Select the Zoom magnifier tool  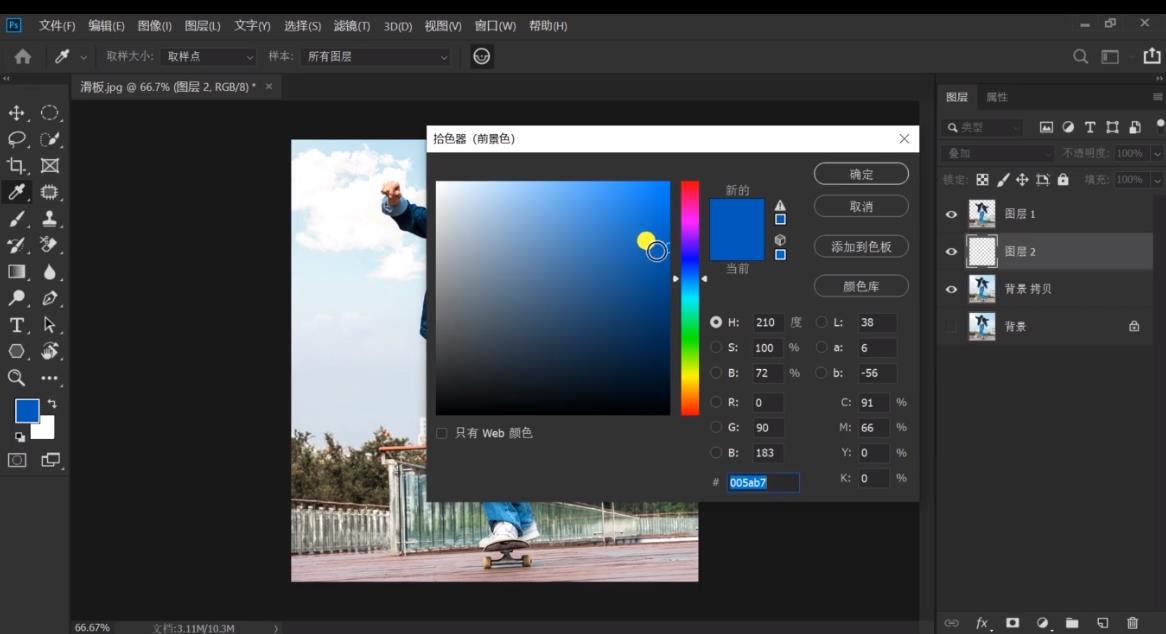click(17, 377)
